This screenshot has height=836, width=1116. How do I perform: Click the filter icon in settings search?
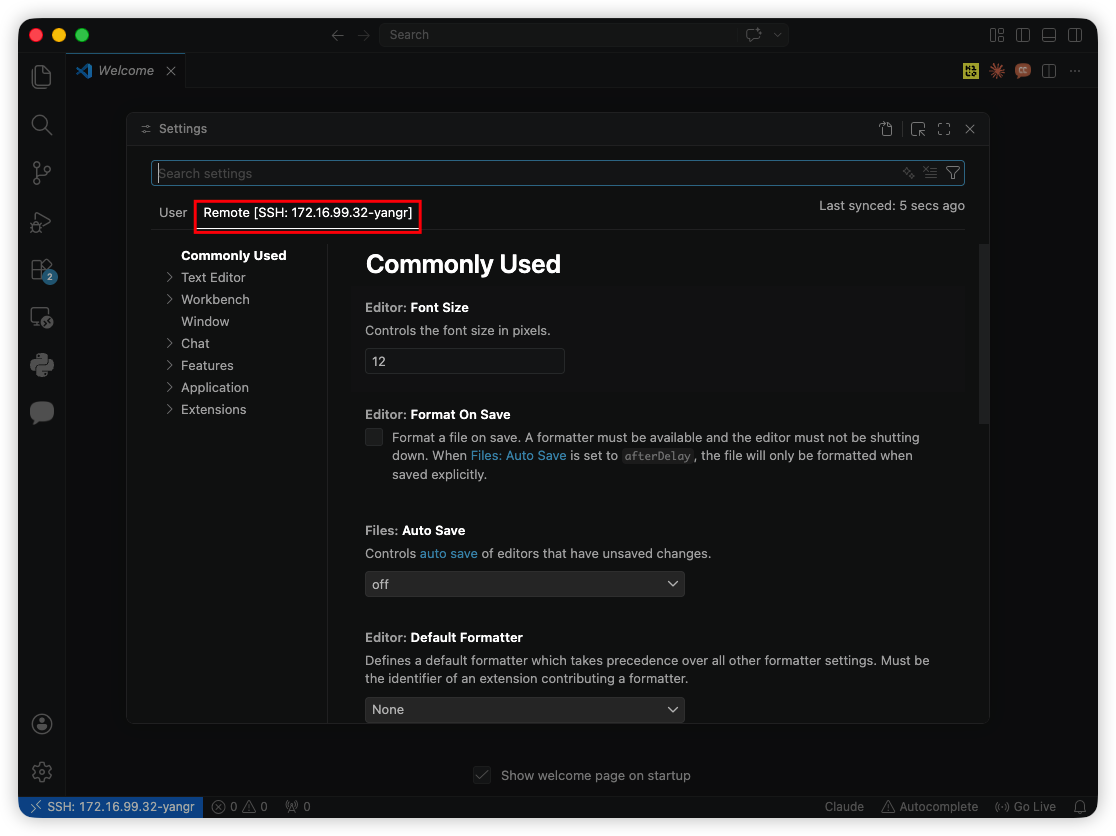[953, 173]
